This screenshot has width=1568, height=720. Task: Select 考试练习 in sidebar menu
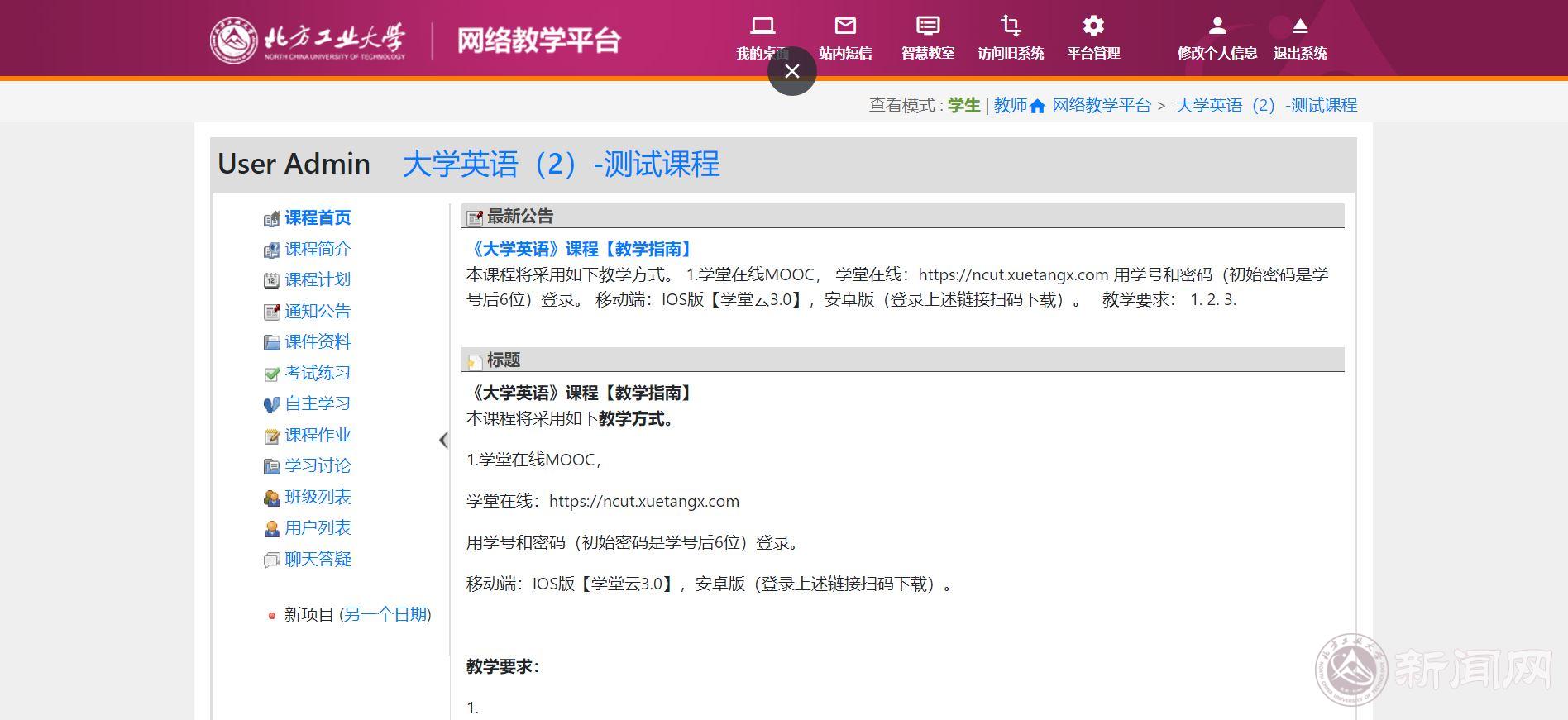coord(318,373)
